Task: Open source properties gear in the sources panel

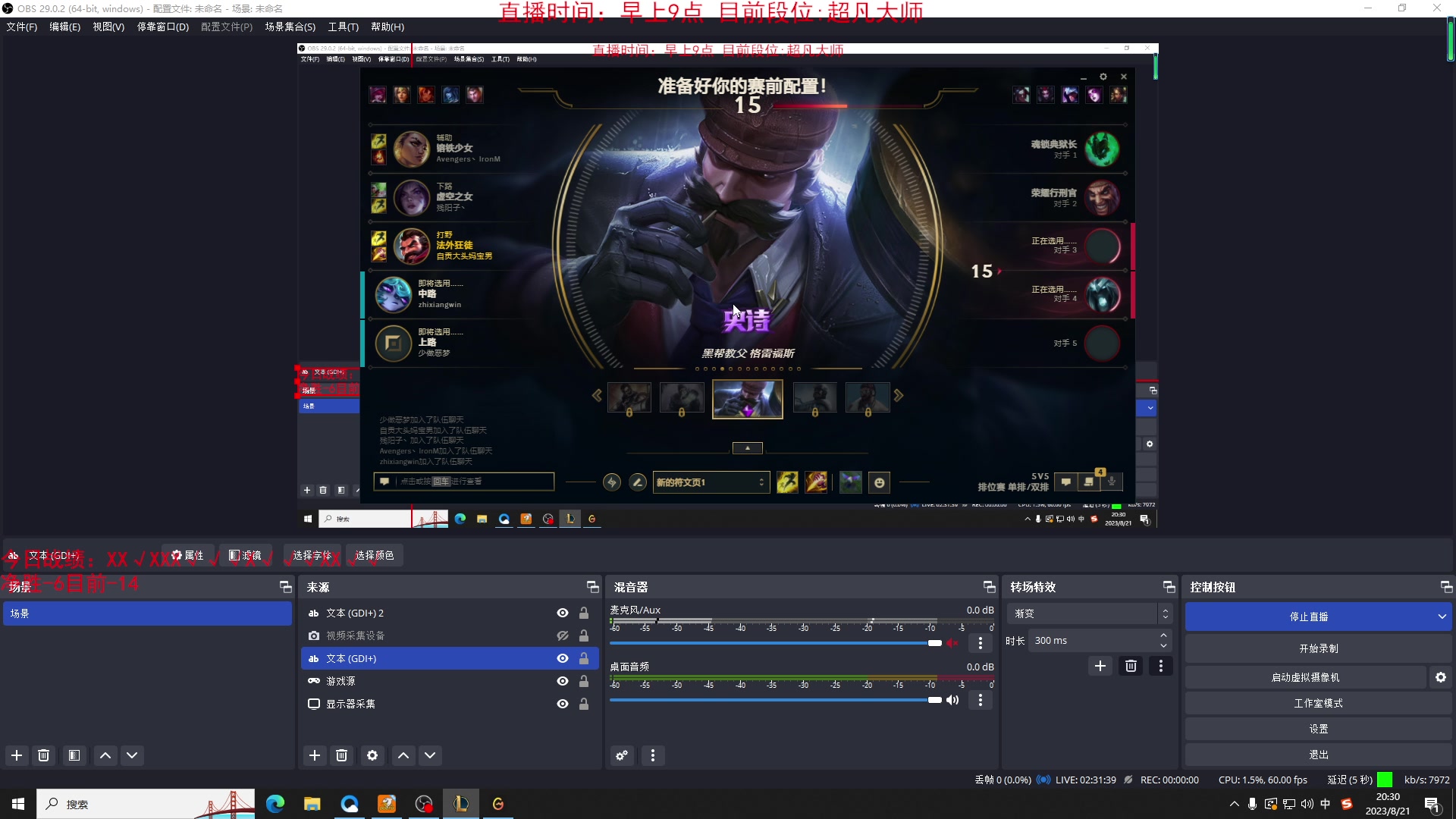Action: point(372,755)
